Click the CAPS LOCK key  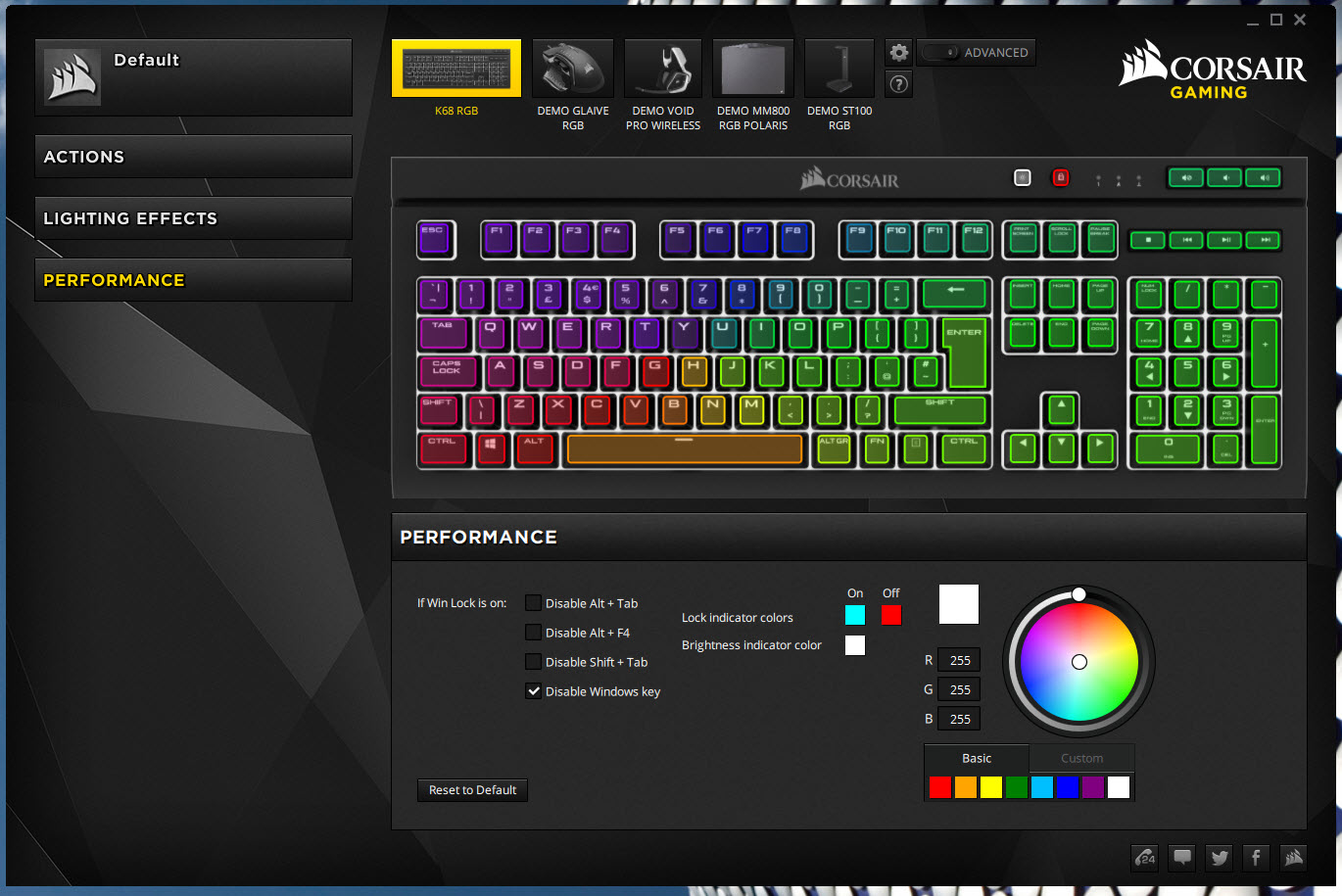click(448, 371)
